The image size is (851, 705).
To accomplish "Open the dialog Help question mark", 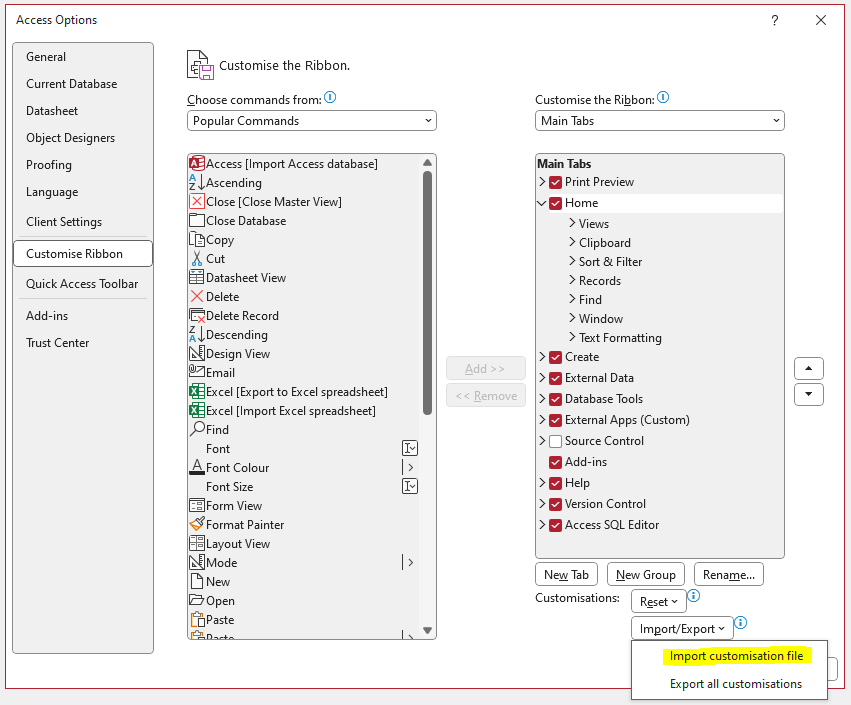I will (774, 20).
